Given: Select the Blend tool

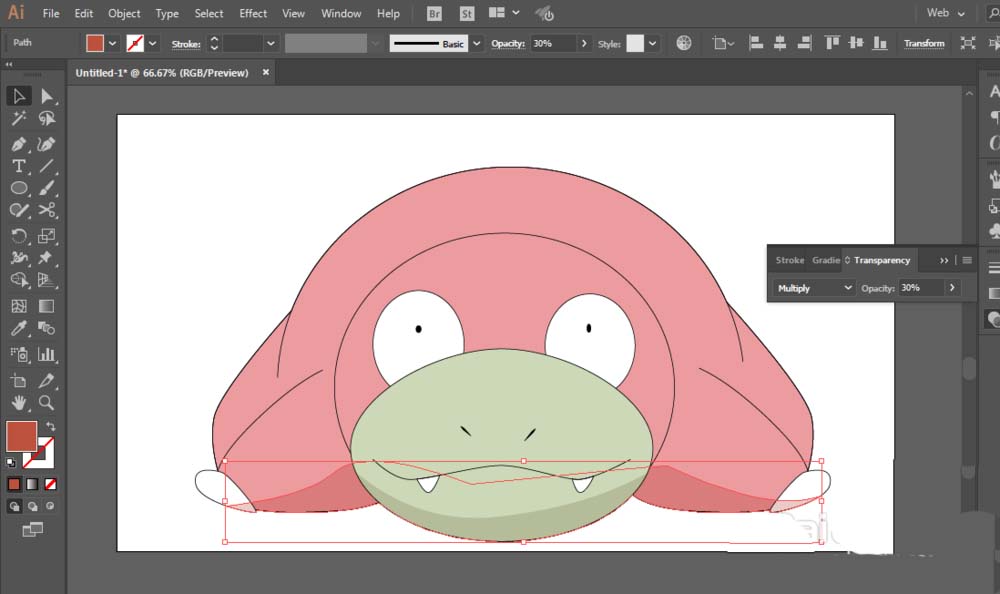Looking at the screenshot, I should 47,328.
